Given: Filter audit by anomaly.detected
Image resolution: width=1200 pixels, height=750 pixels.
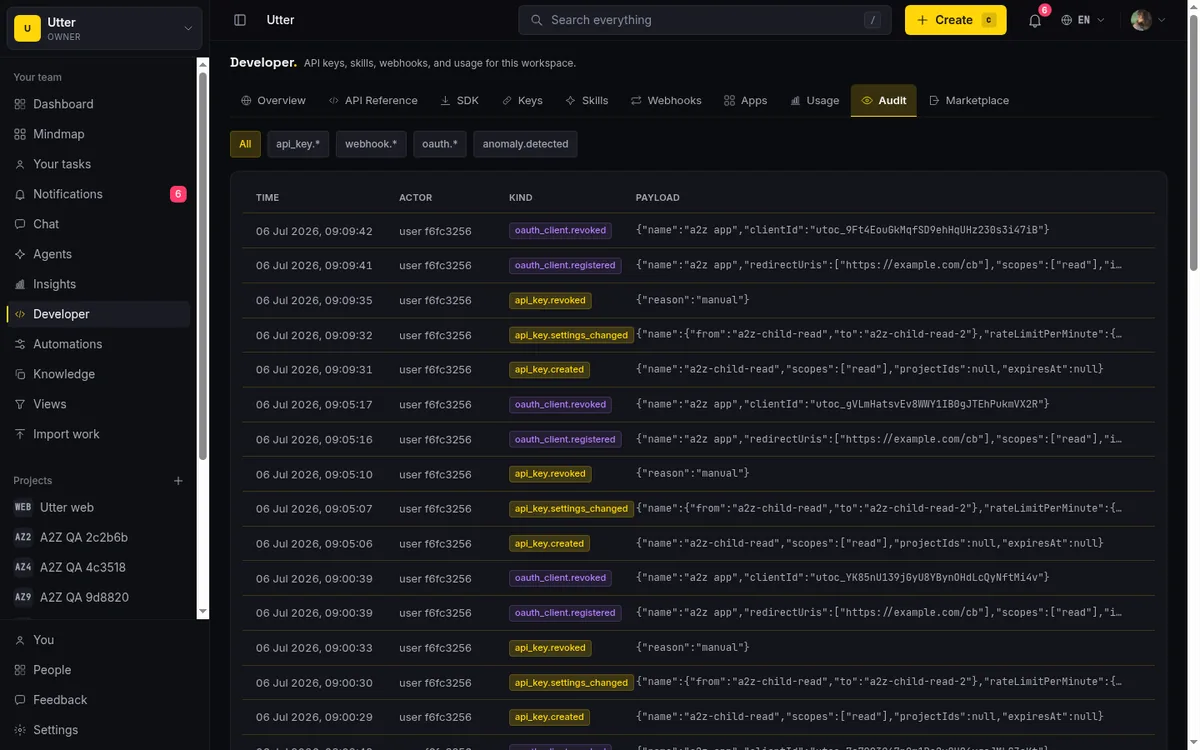Looking at the screenshot, I should (525, 144).
